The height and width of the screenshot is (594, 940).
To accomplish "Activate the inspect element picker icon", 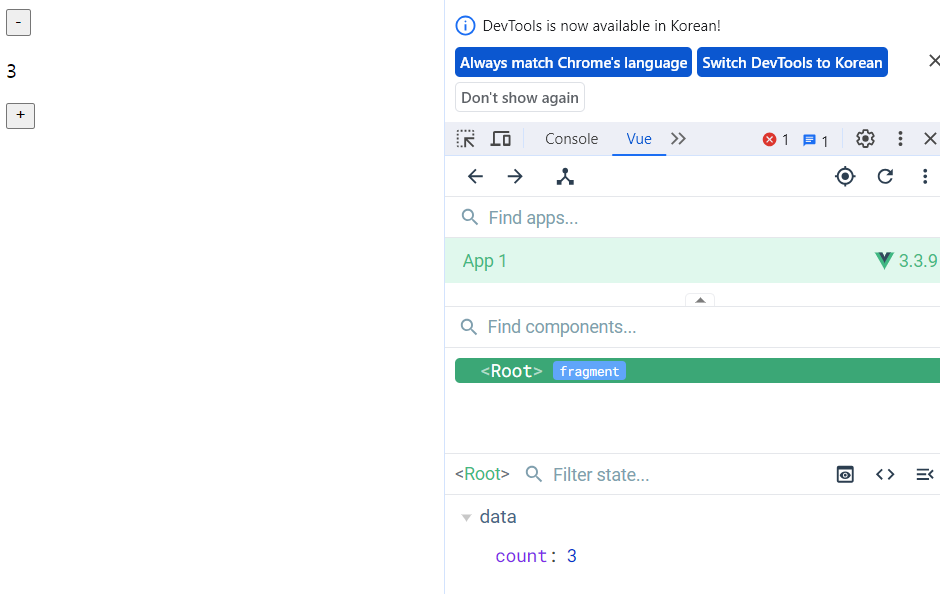I will 466,139.
